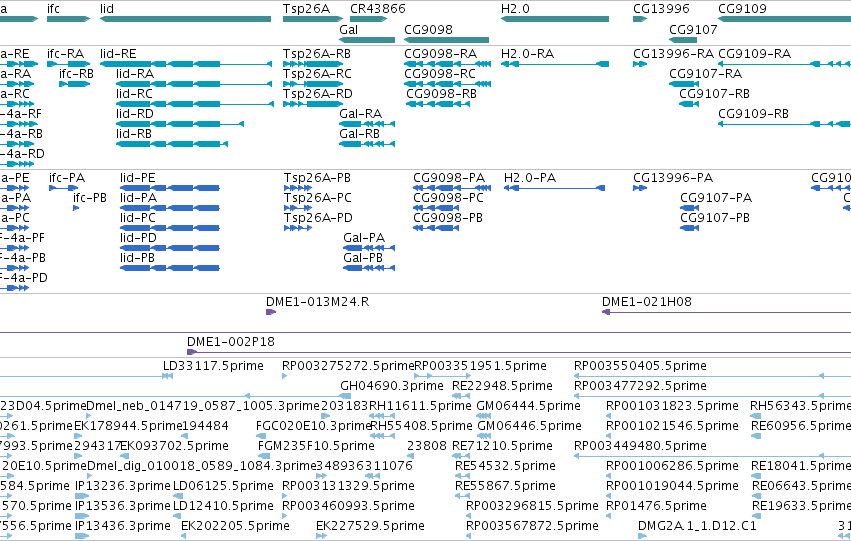Select the IP13236.3prime EST

[x=82, y=496]
